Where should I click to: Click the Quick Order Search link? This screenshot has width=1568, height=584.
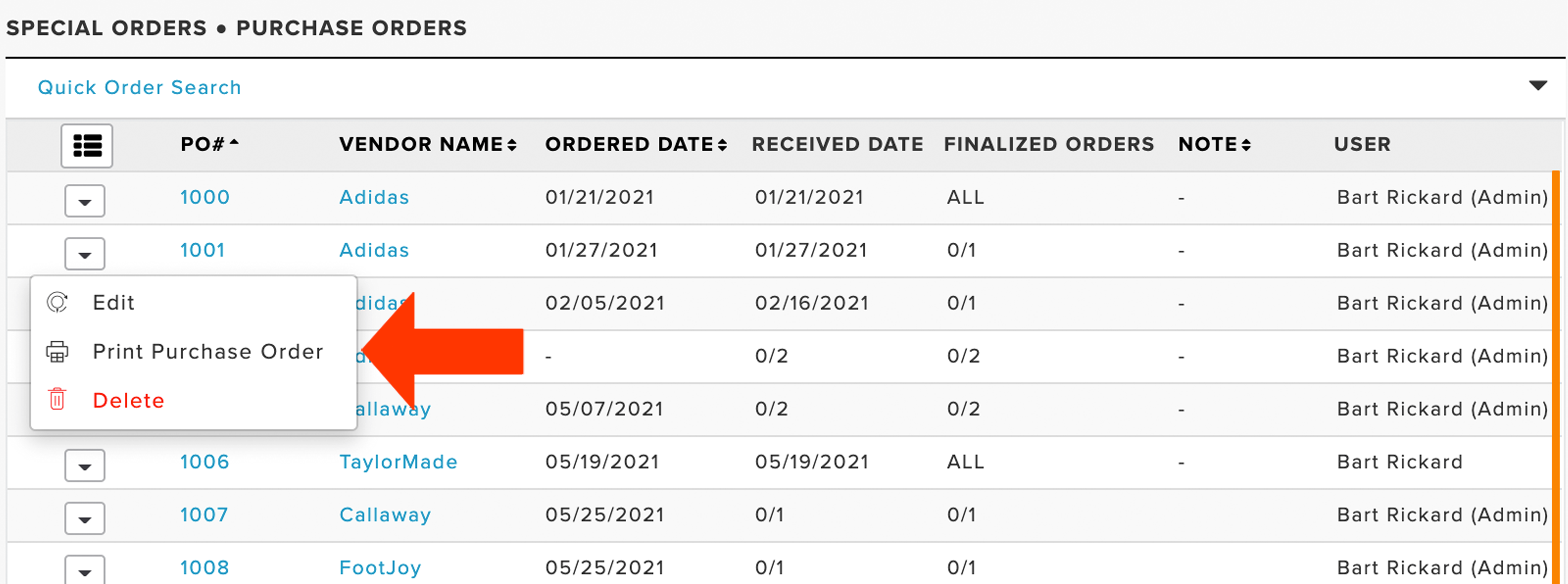coord(139,88)
